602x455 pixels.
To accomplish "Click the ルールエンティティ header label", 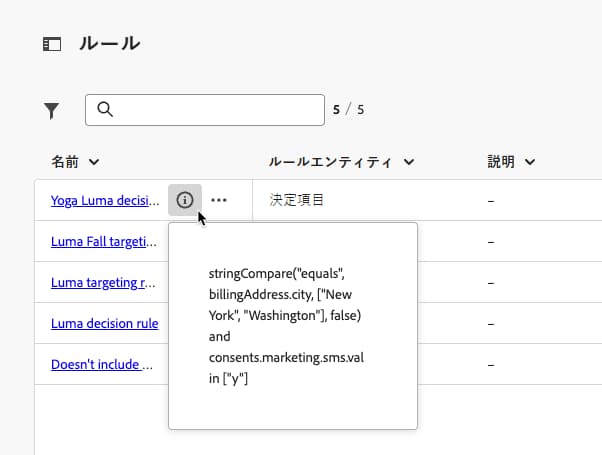I will point(330,162).
